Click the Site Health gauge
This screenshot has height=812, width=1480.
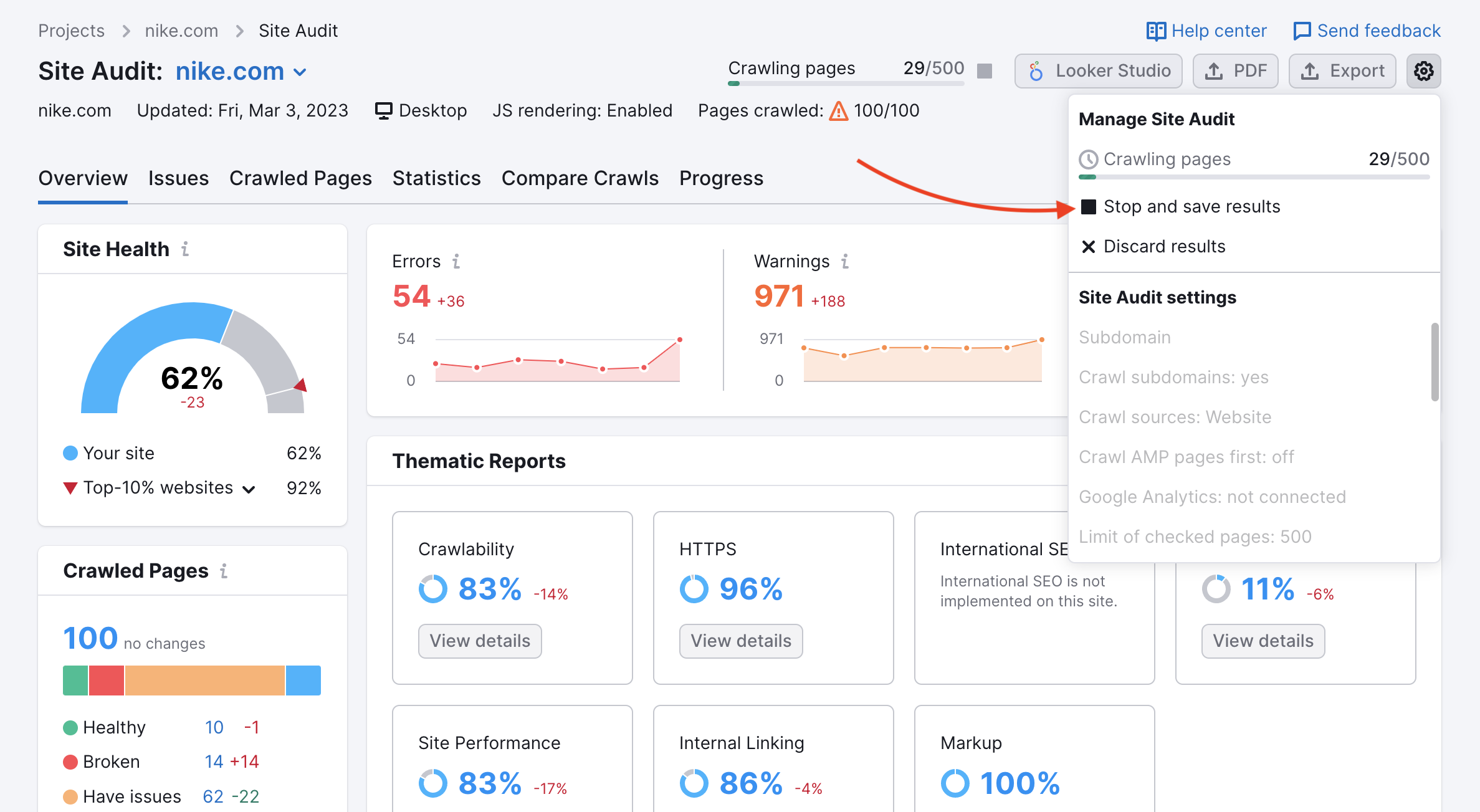(193, 358)
